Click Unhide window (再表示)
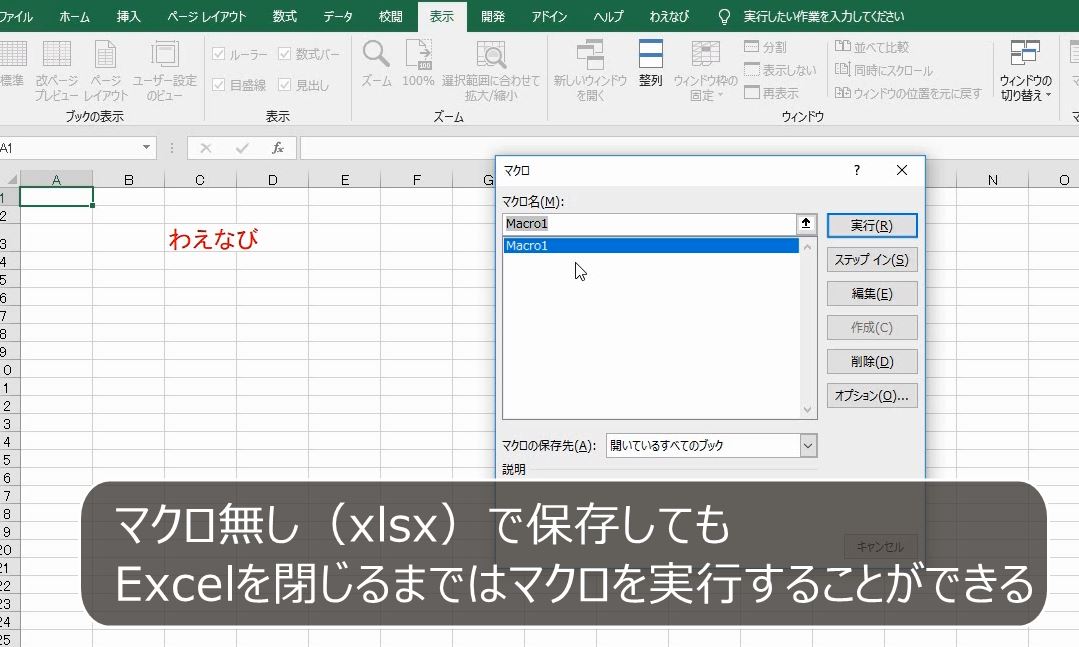 point(771,92)
